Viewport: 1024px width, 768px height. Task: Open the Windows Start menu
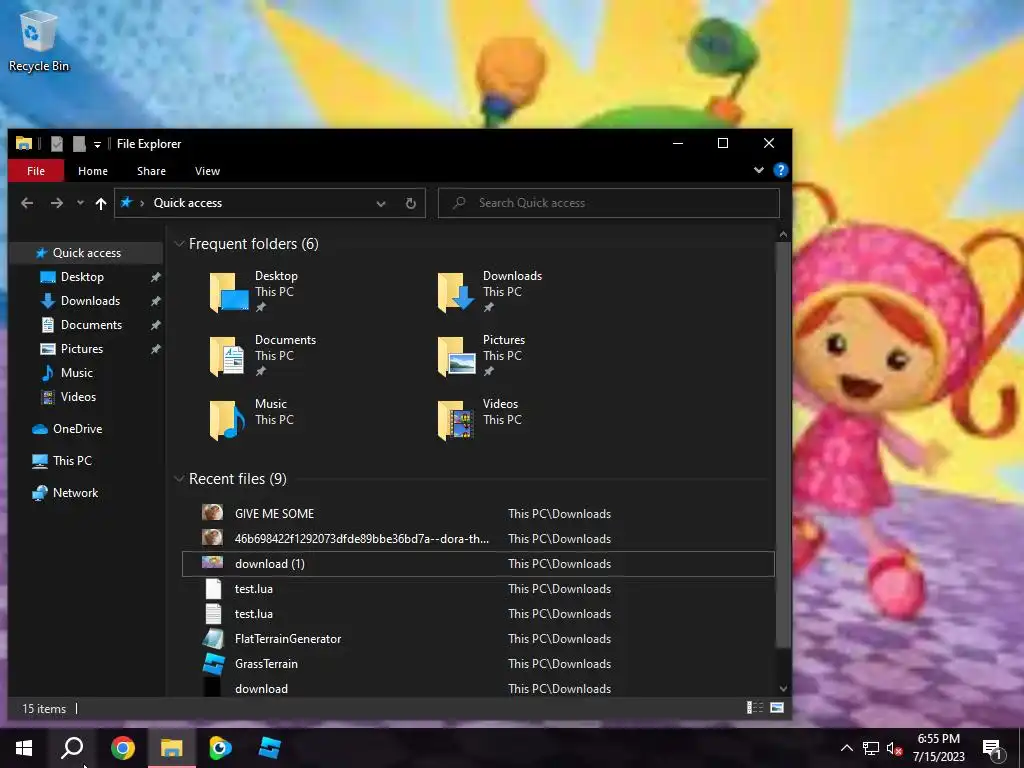point(24,748)
